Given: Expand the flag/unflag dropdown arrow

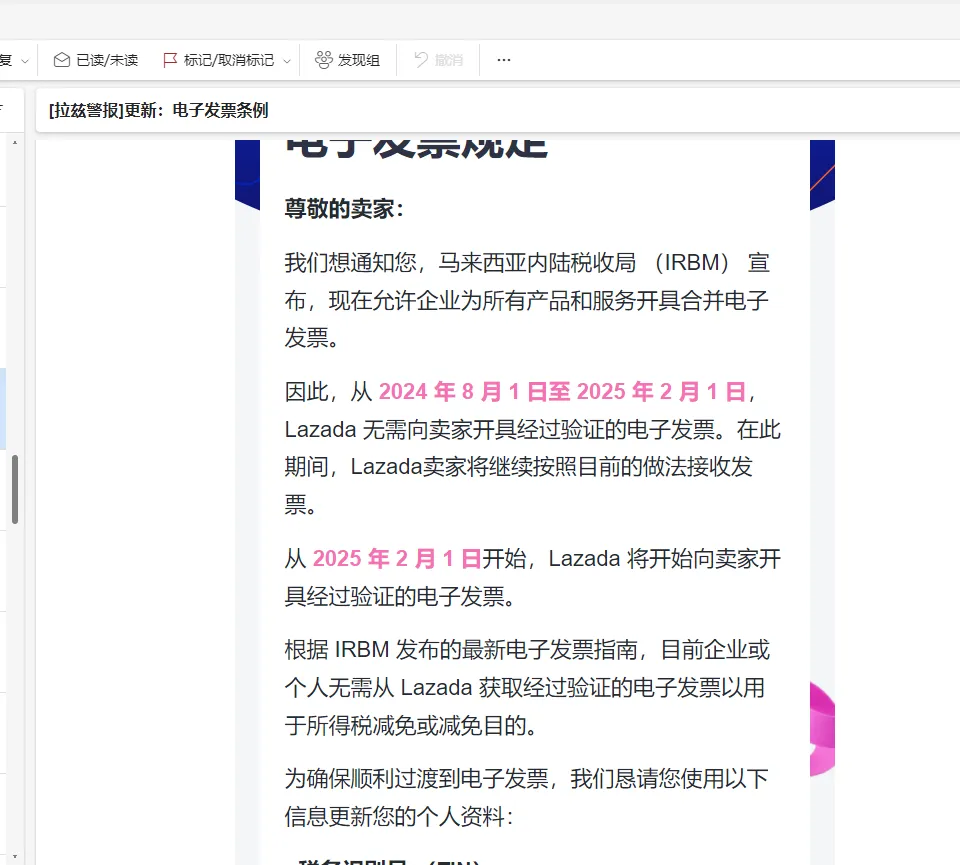Looking at the screenshot, I should click(287, 61).
